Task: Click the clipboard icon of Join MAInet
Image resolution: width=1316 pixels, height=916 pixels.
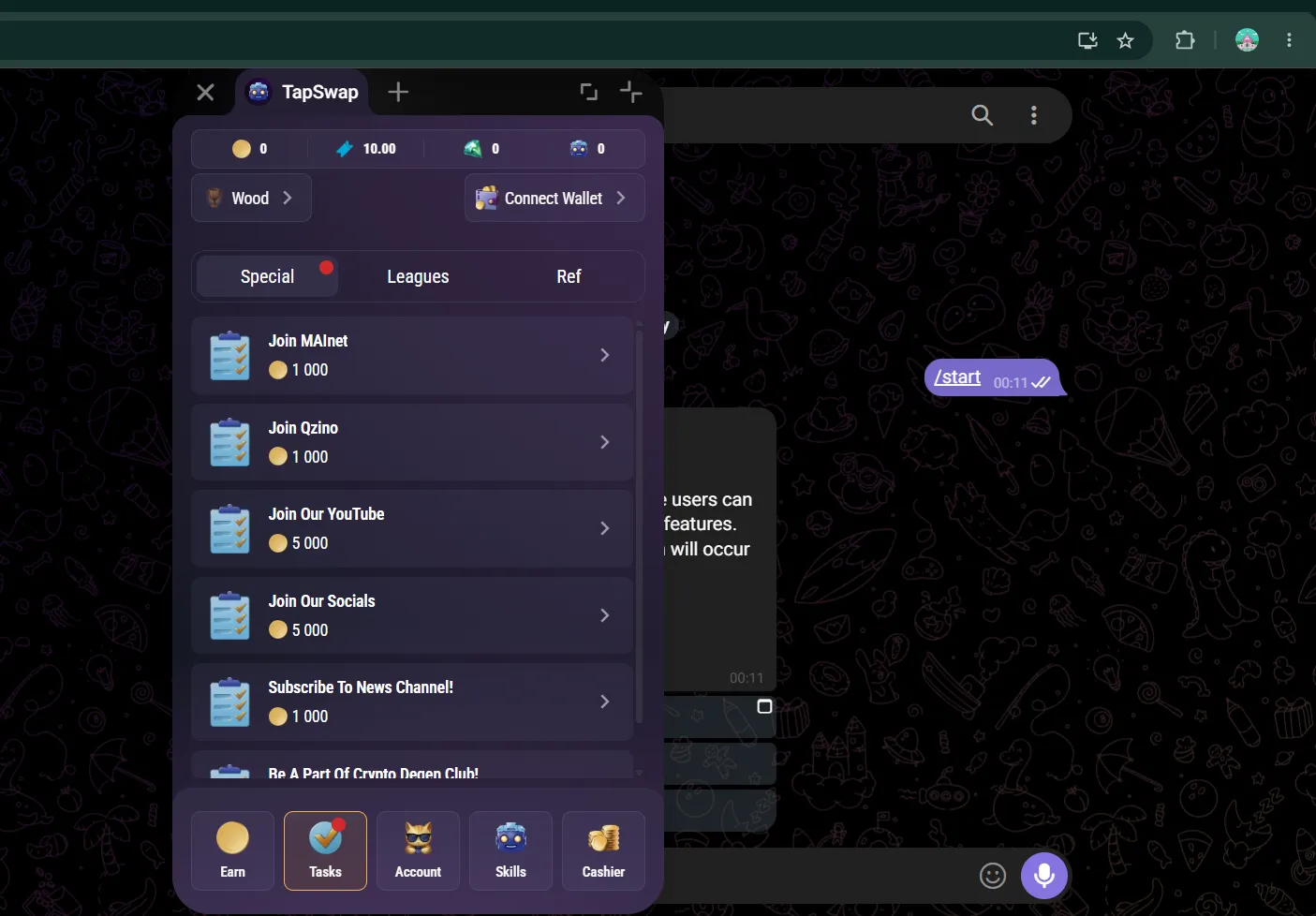Action: point(230,356)
